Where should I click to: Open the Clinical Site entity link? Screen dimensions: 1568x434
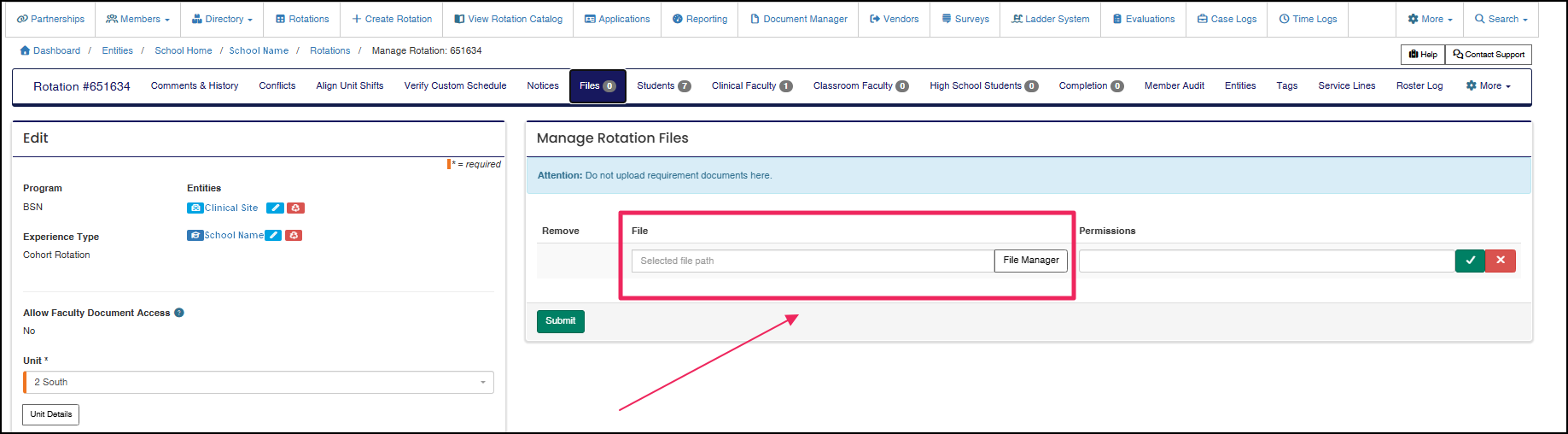(231, 208)
